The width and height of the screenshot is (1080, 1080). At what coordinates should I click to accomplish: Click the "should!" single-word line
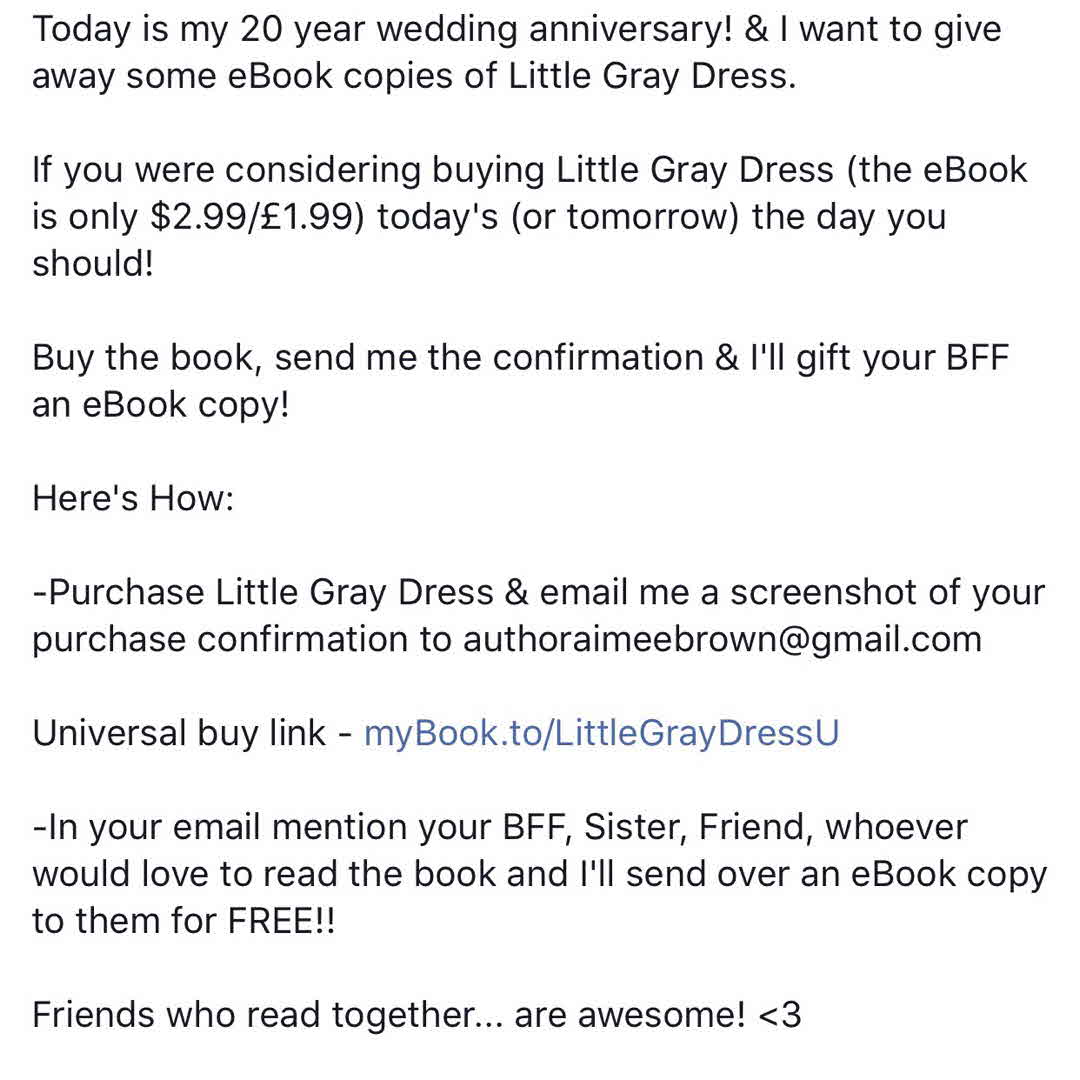pos(93,264)
